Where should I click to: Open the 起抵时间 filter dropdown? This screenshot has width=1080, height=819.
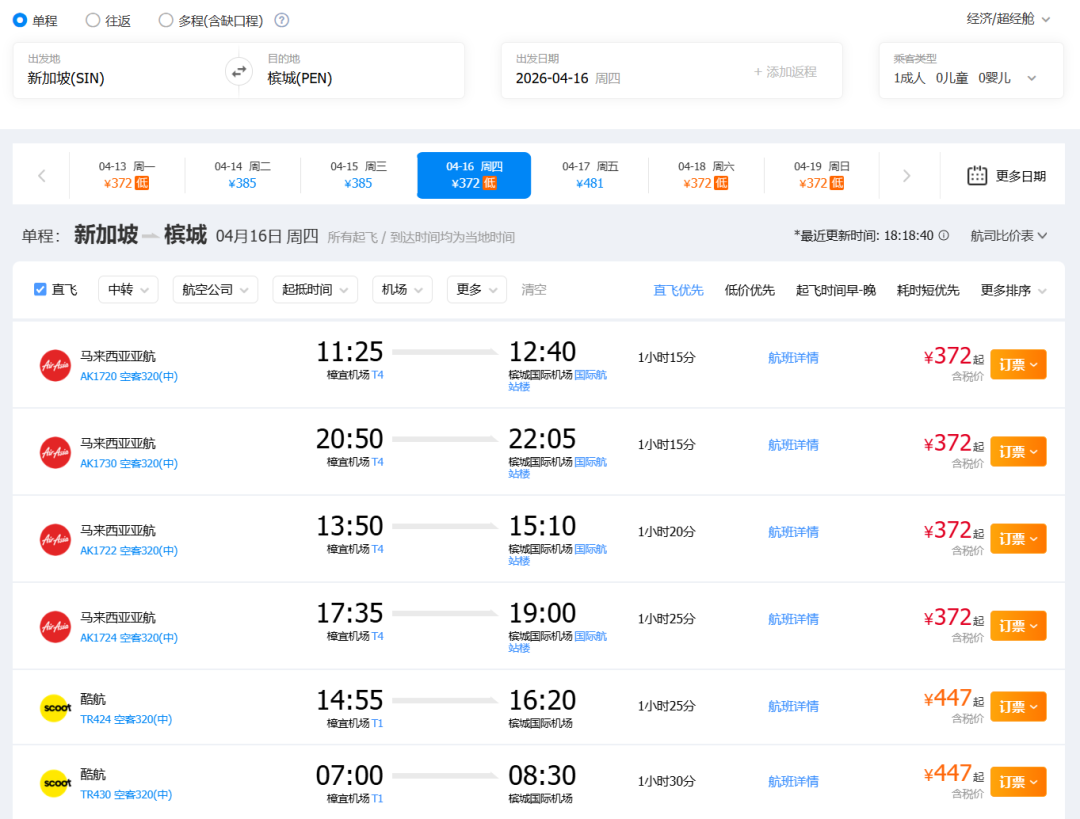(315, 290)
